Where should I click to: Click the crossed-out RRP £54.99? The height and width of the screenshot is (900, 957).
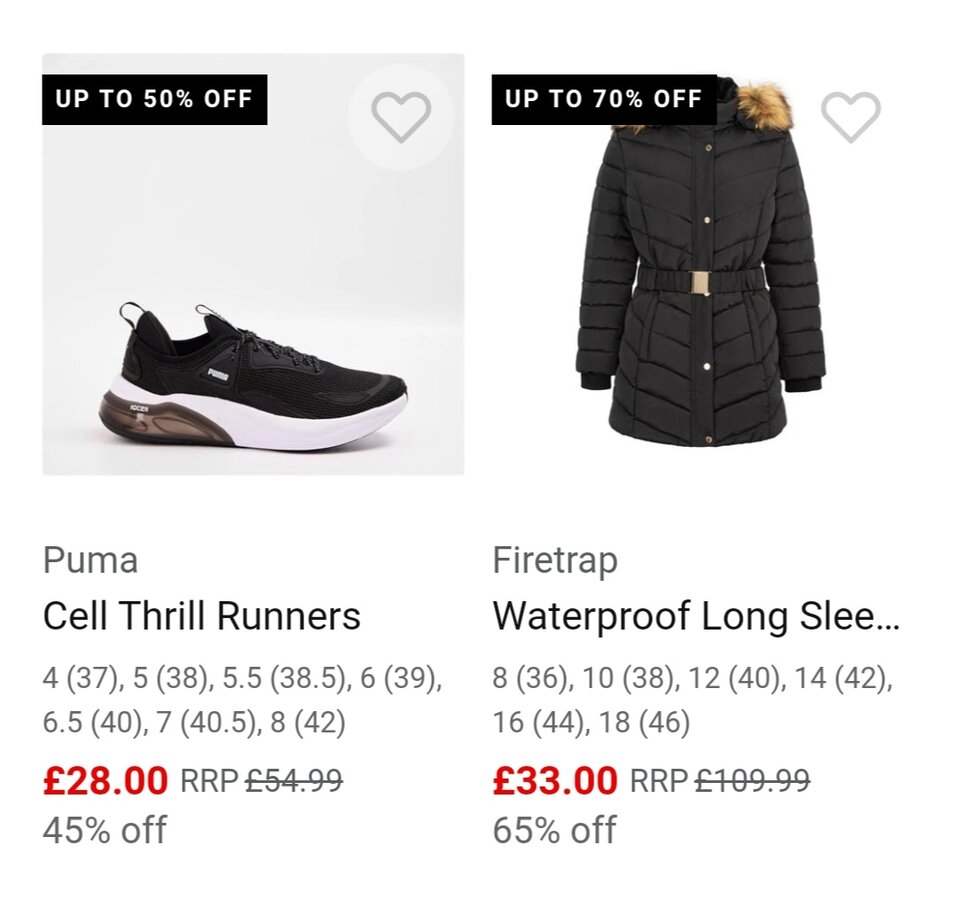(x=293, y=781)
